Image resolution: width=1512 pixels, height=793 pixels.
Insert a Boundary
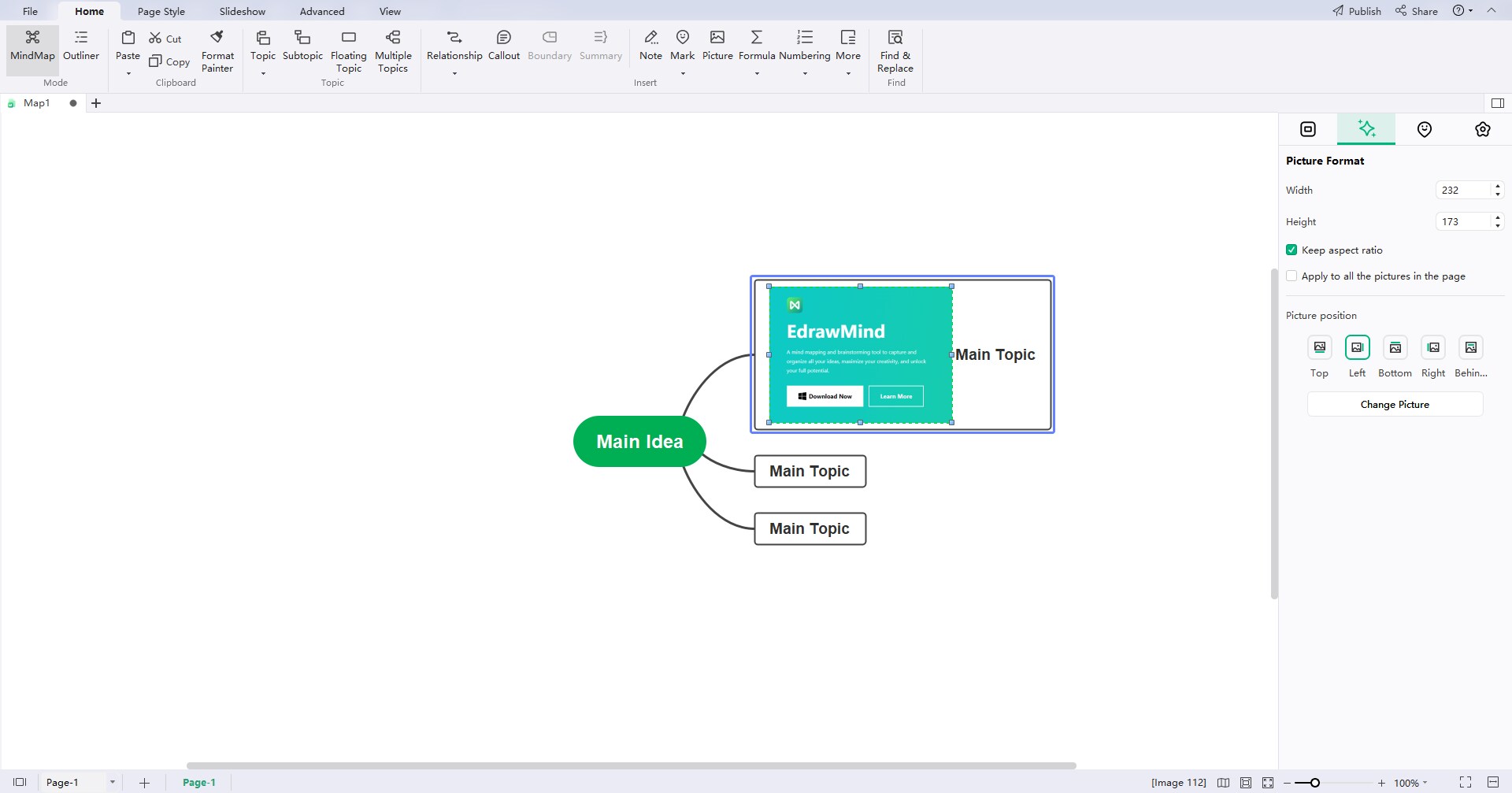tap(550, 46)
